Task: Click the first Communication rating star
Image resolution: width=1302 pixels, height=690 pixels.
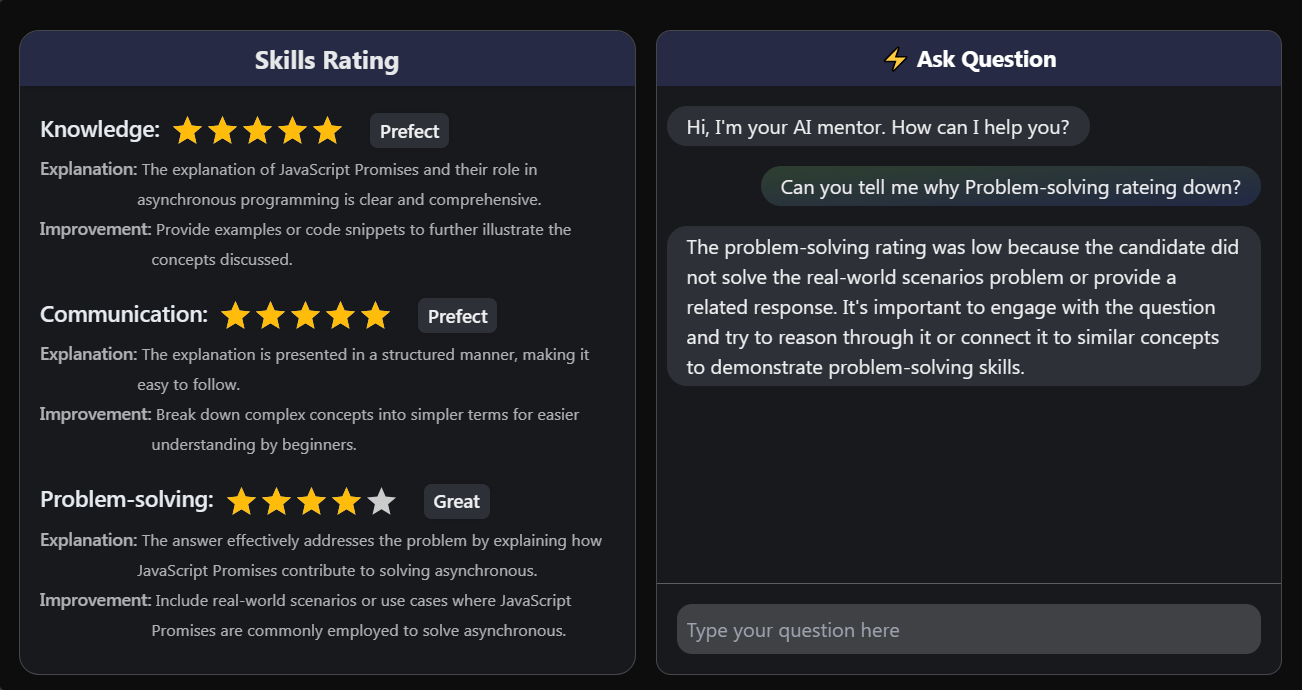Action: click(x=235, y=316)
